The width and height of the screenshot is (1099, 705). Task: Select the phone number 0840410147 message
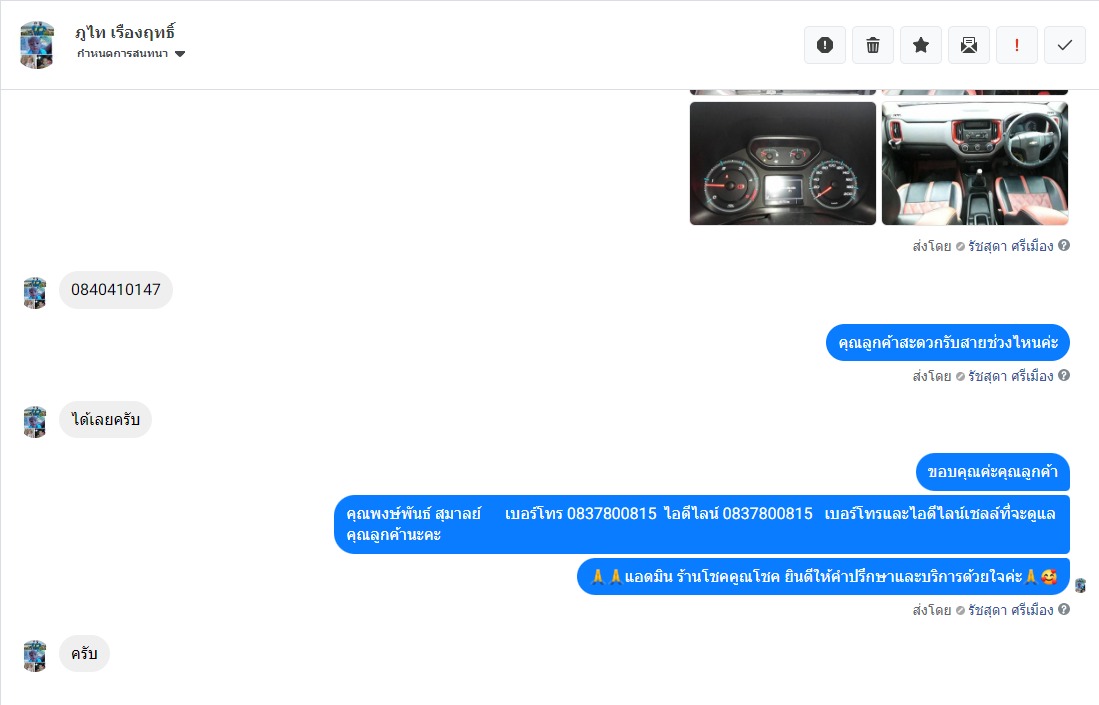[116, 289]
